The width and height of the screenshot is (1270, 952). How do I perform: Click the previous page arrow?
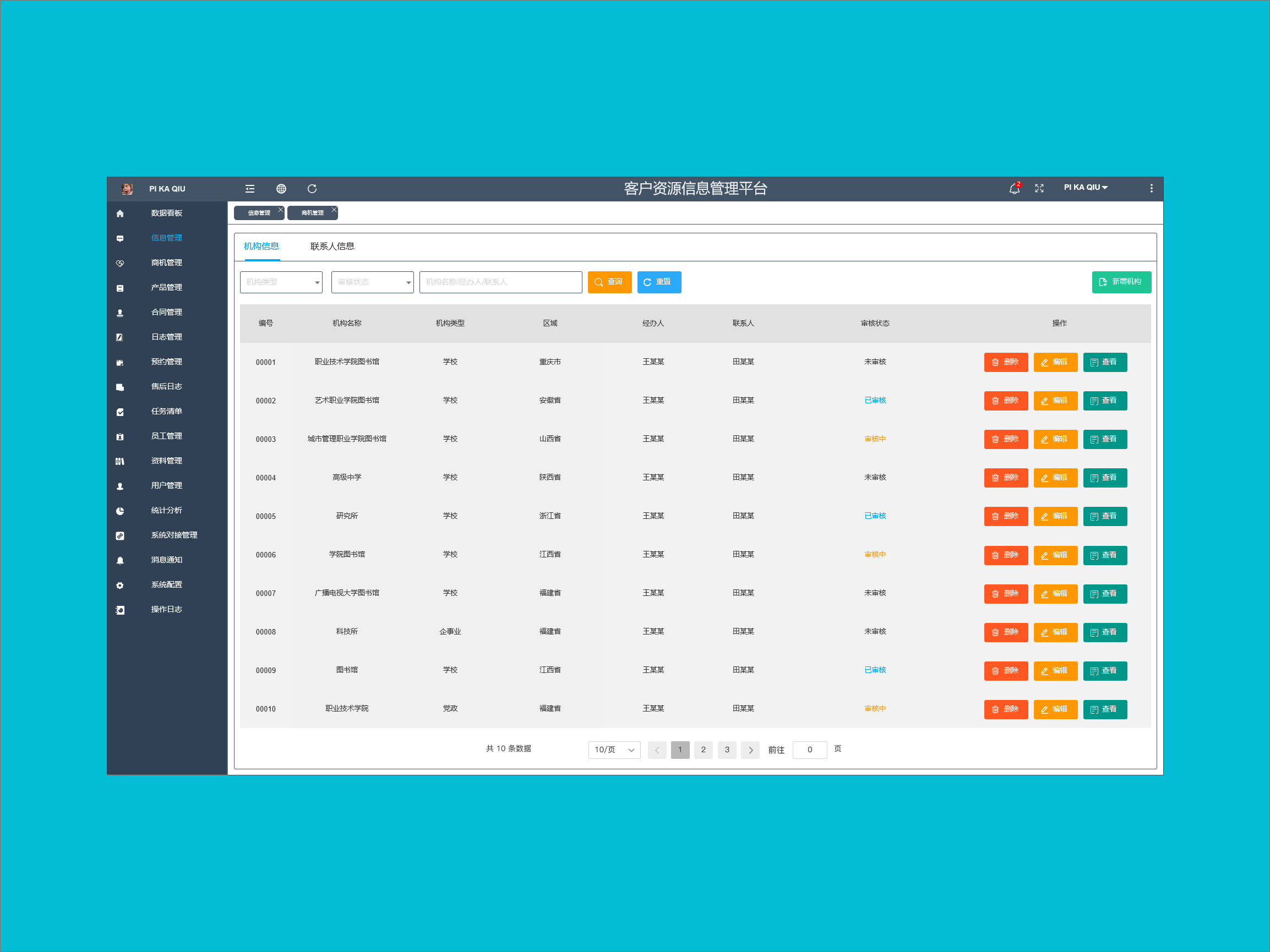657,749
